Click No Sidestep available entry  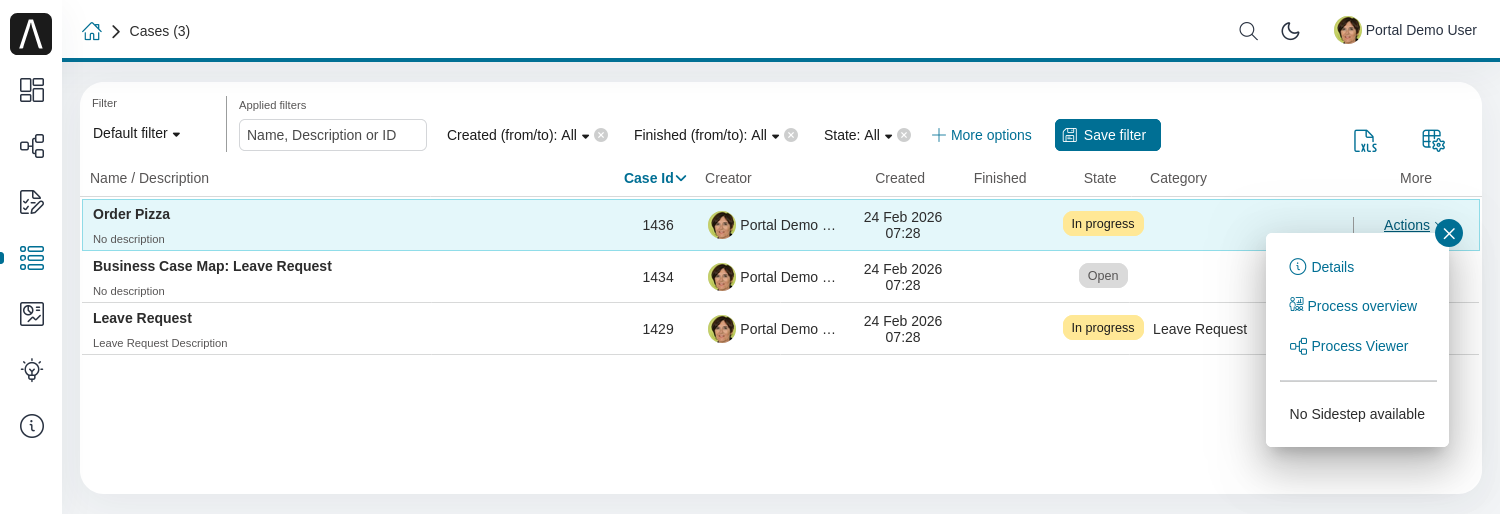tap(1357, 414)
